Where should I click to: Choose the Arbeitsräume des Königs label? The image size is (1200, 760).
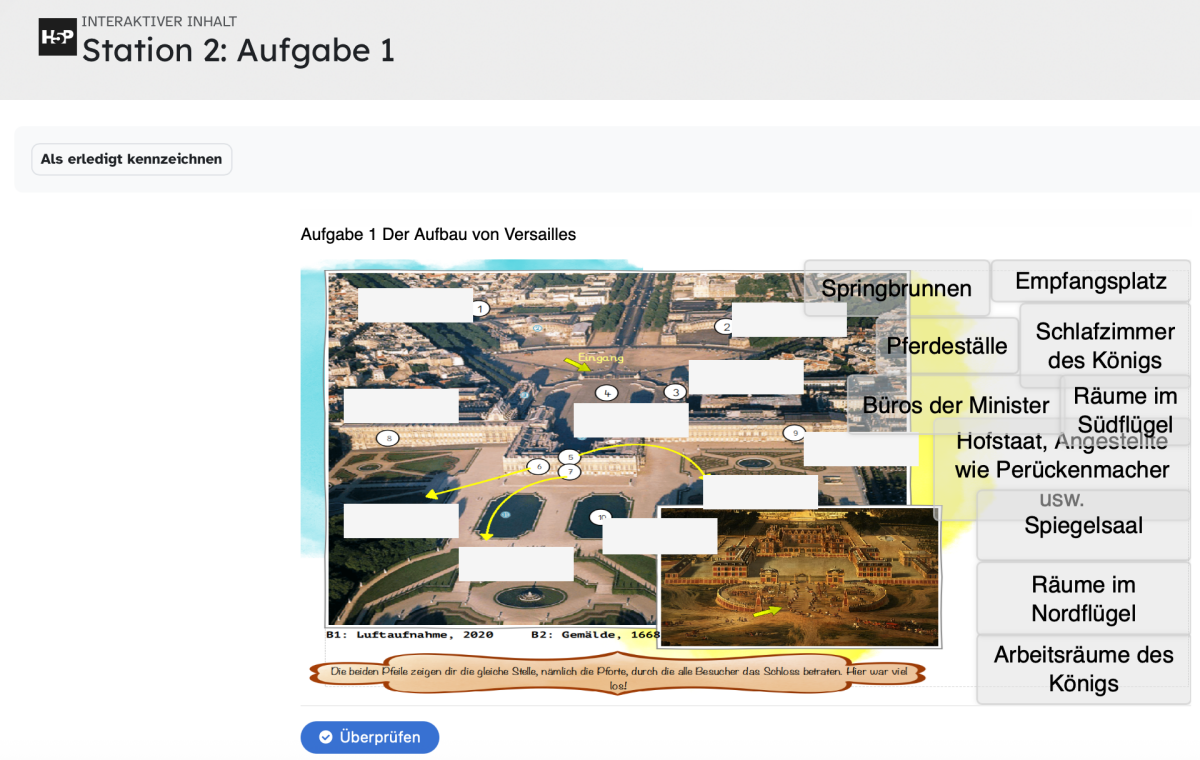[x=1083, y=669]
